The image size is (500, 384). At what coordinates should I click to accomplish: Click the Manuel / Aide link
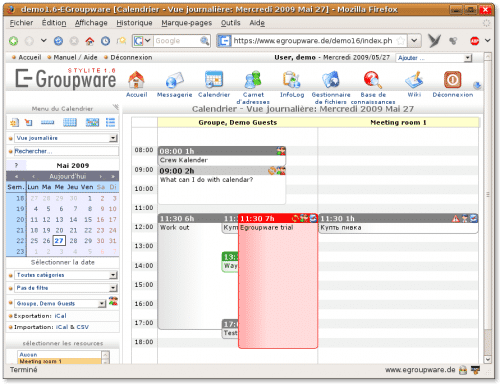pos(75,58)
